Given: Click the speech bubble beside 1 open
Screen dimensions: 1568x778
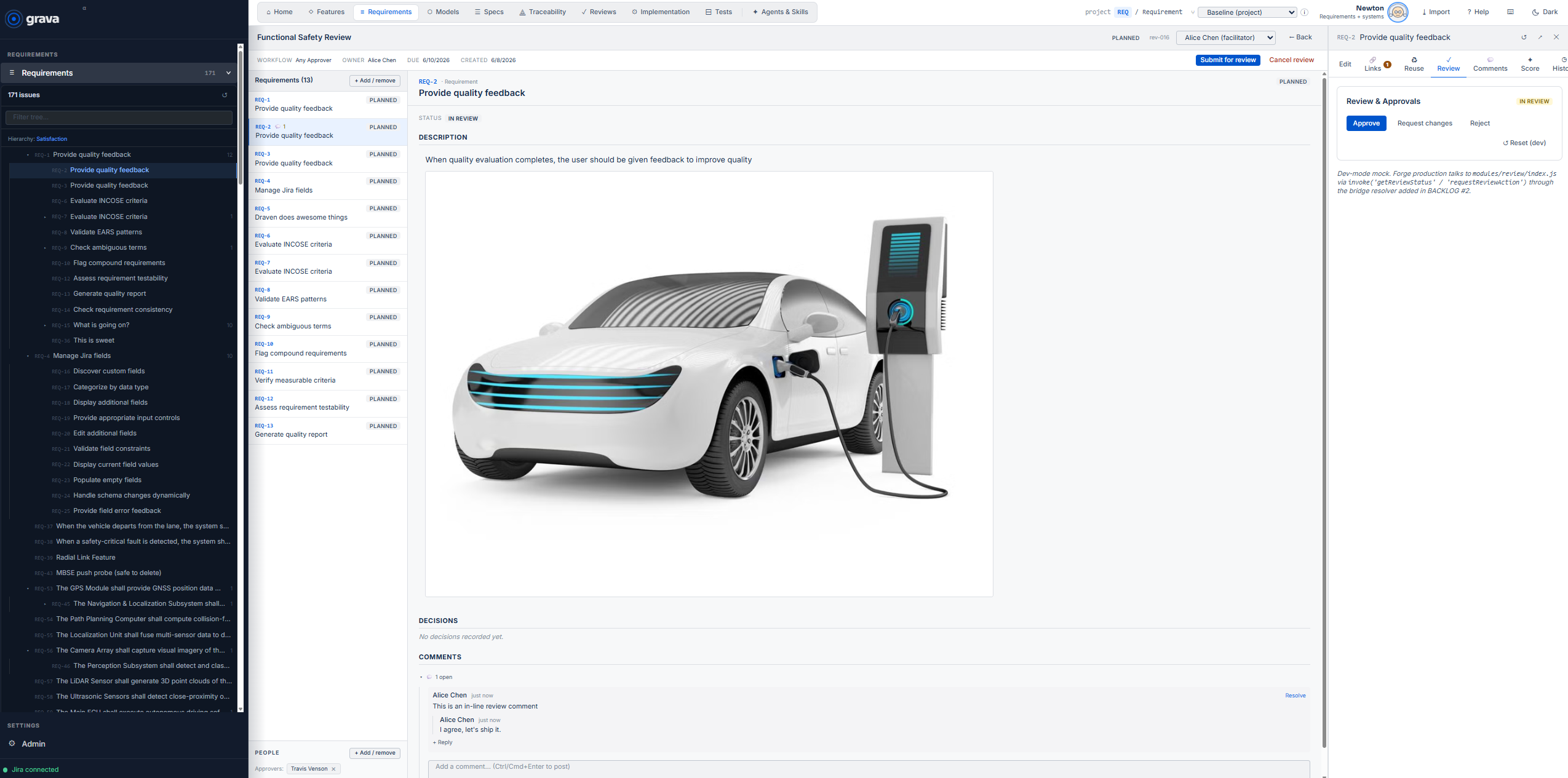Looking at the screenshot, I should (x=429, y=677).
